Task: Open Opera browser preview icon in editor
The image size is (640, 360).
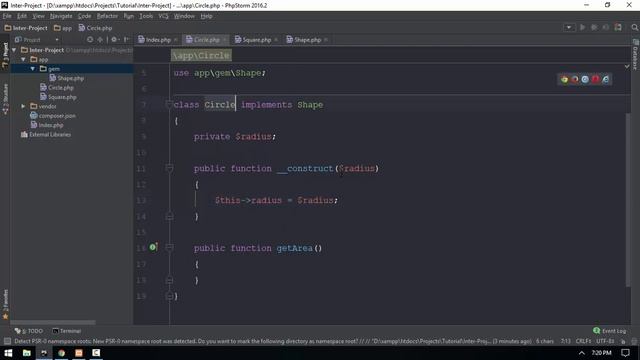Action: pyautogui.click(x=596, y=80)
